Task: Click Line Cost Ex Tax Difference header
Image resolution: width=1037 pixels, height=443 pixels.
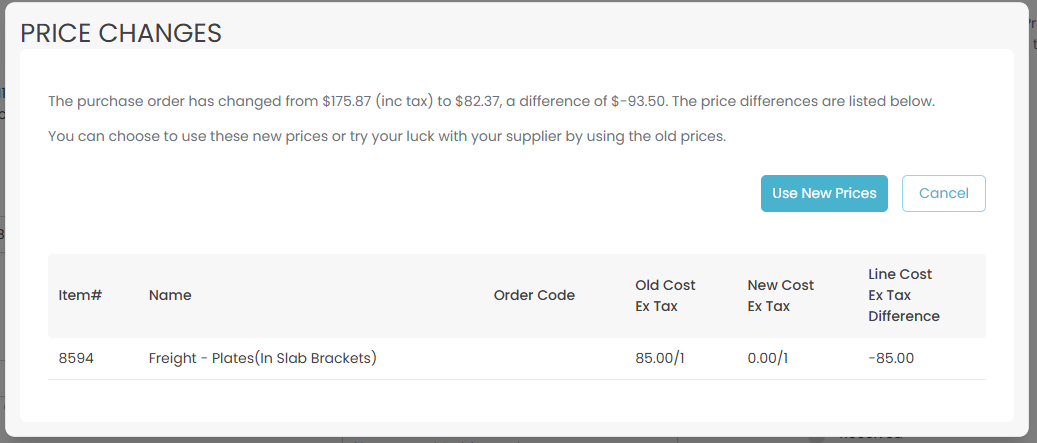Action: pyautogui.click(x=904, y=295)
